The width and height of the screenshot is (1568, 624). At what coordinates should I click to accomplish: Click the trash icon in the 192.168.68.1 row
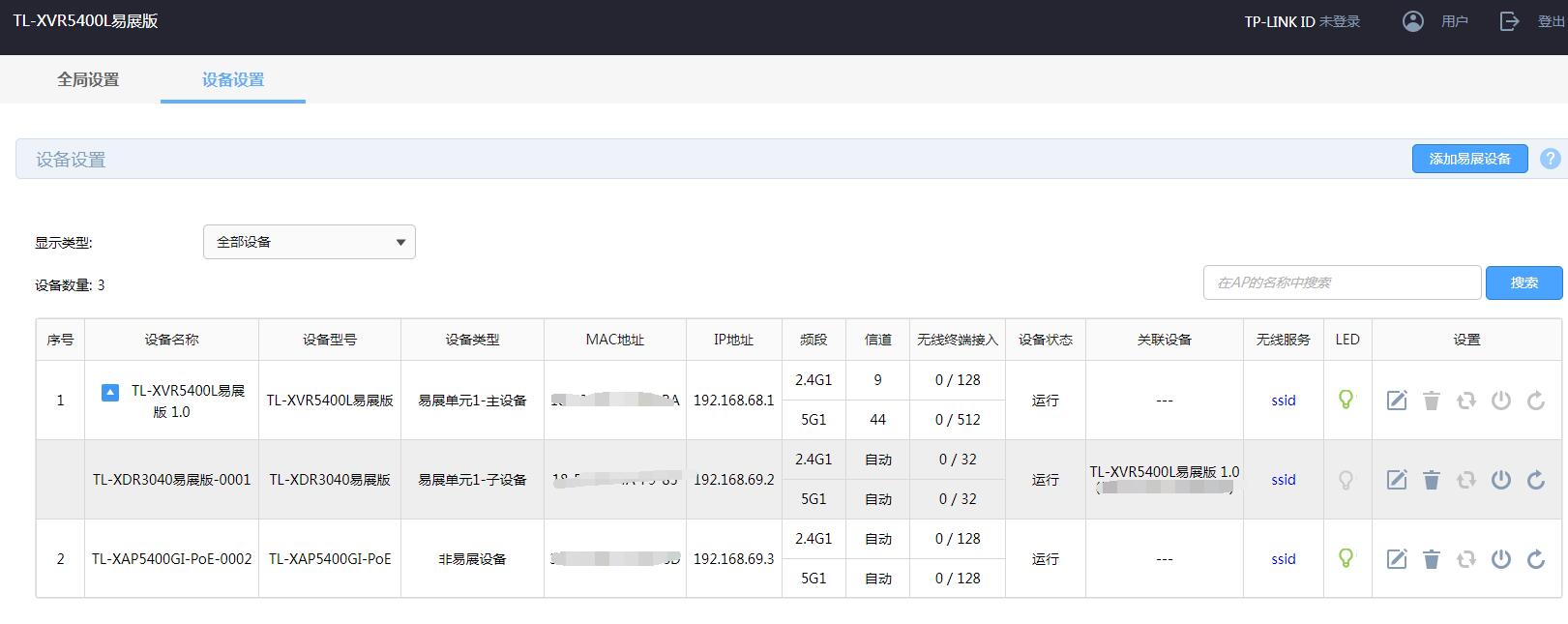(1432, 401)
